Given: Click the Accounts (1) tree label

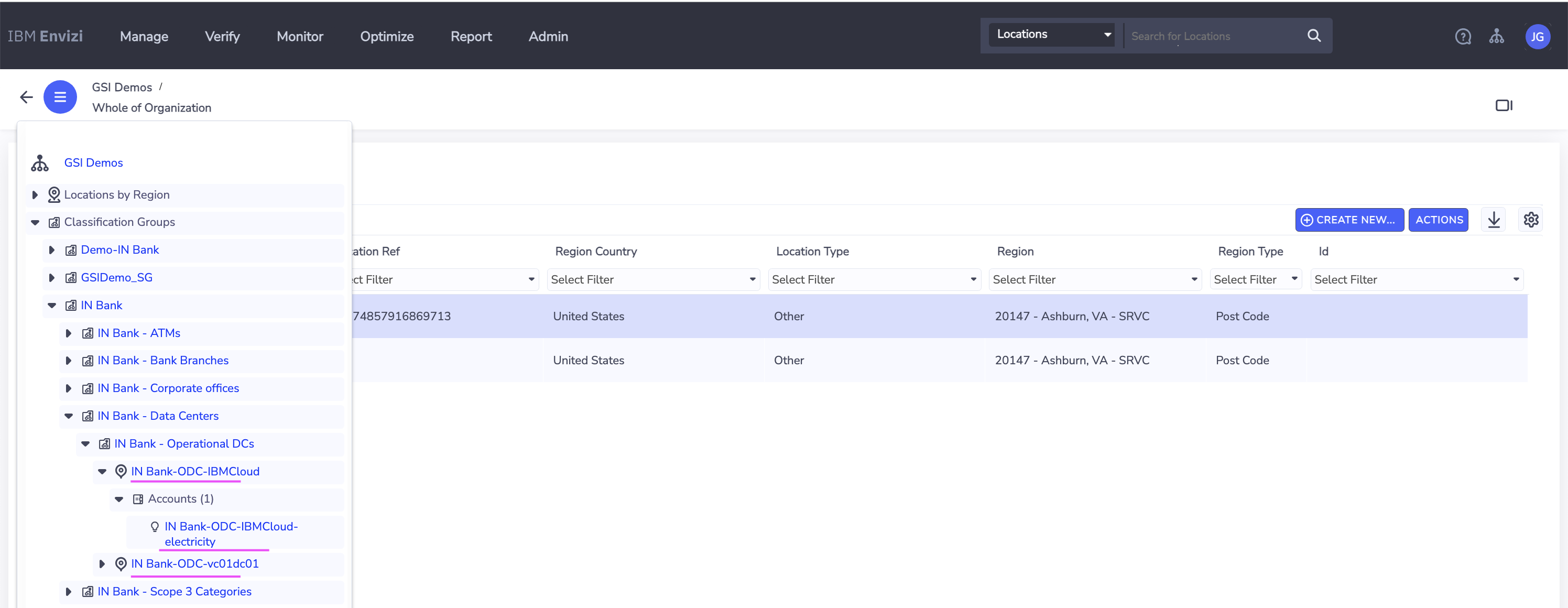Looking at the screenshot, I should pyautogui.click(x=181, y=499).
